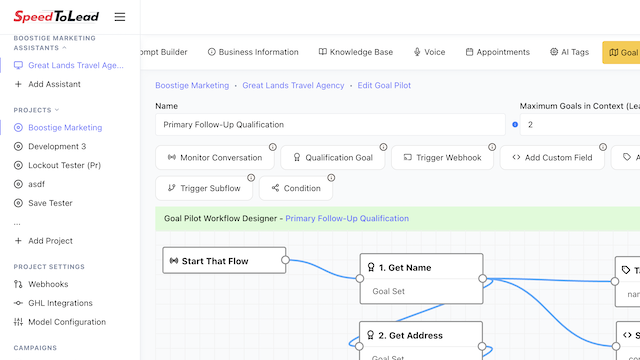Screen dimensions: 640x360
Task: Select the 1. Get Name node
Action: point(422,279)
